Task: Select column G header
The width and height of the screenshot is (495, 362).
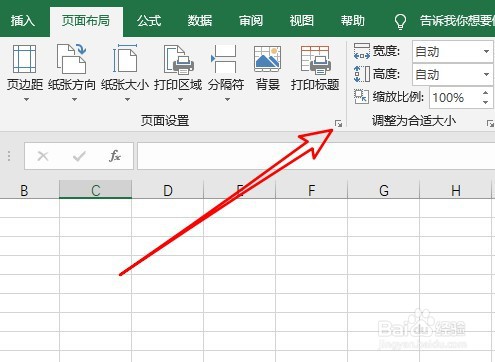Action: click(384, 191)
